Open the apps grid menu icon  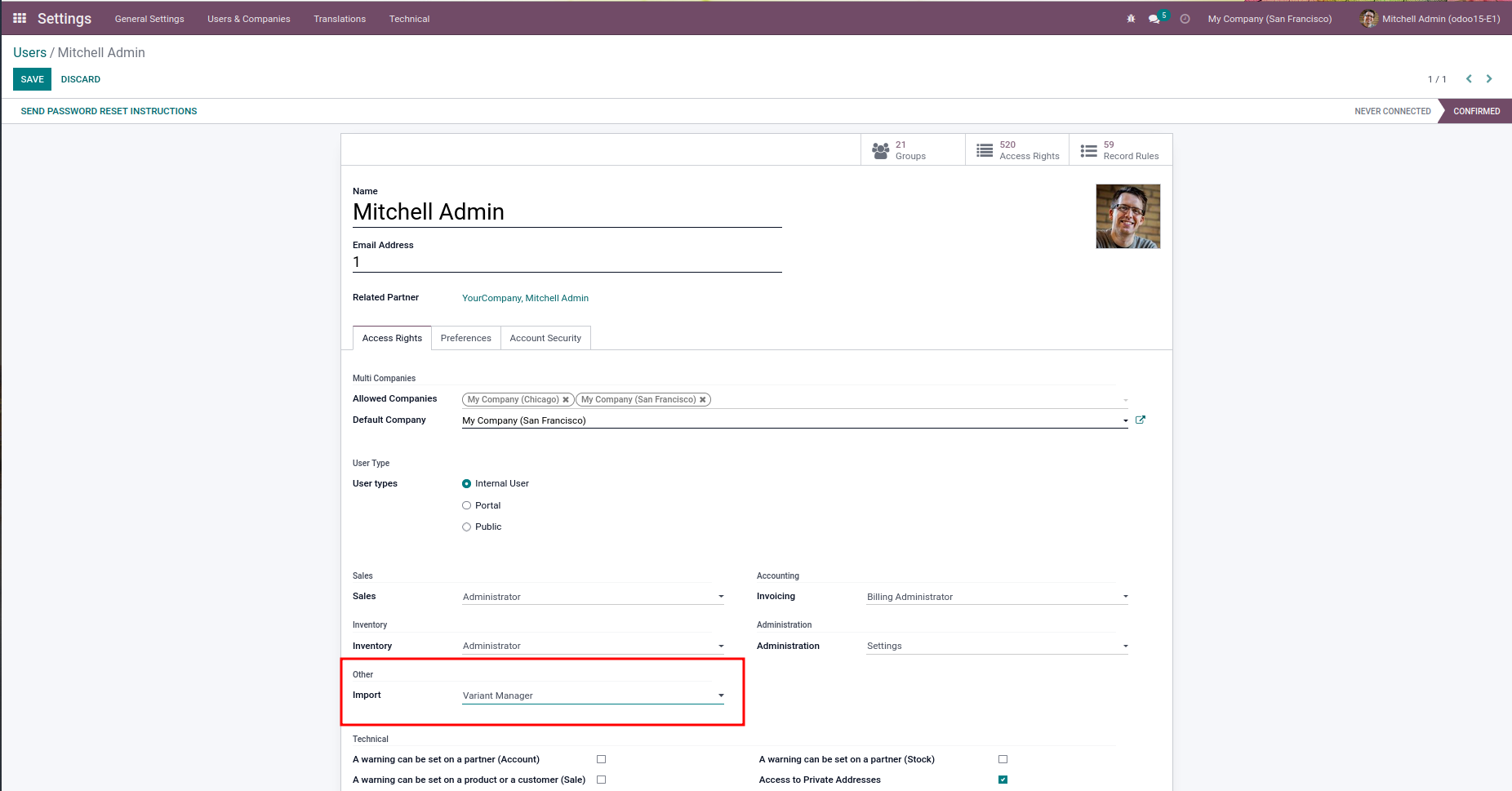(x=20, y=18)
